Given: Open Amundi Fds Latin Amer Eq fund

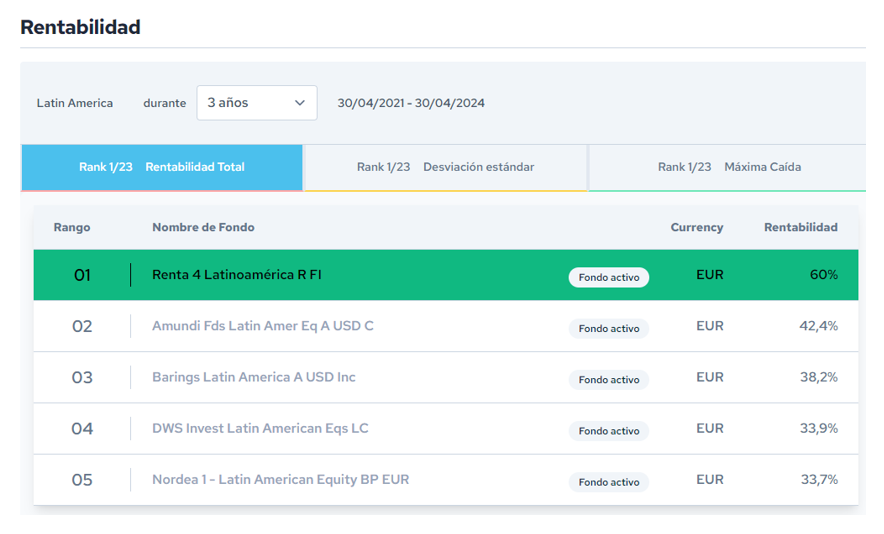Looking at the screenshot, I should click(263, 326).
